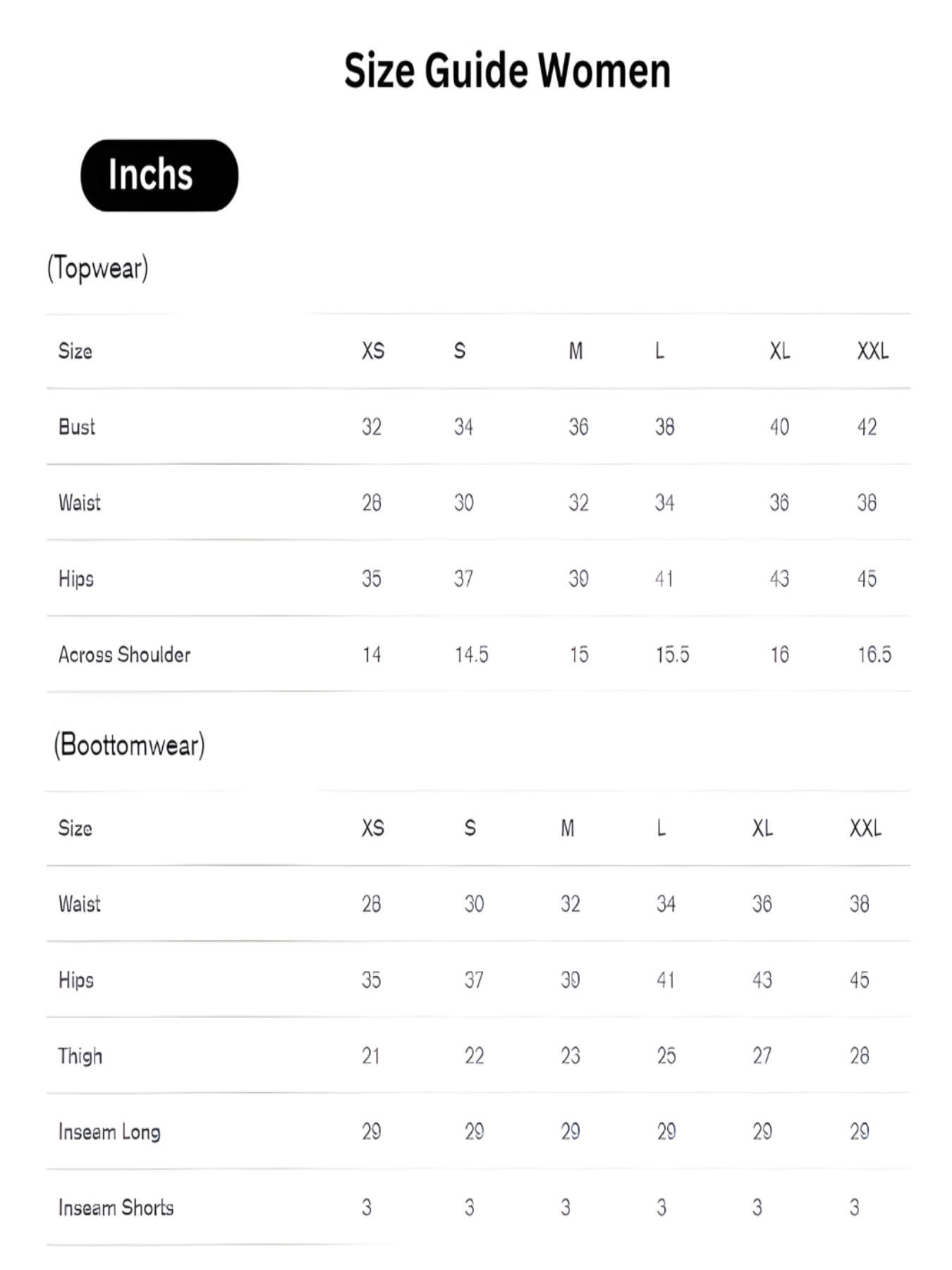Click the Topwear table's Size header label

(75, 351)
